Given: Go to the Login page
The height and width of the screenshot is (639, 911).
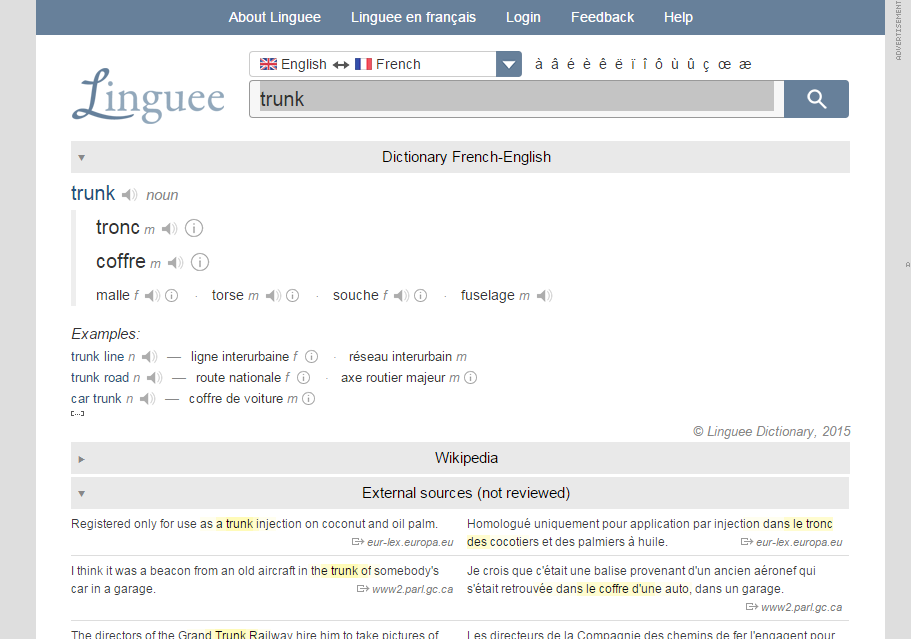Looking at the screenshot, I should [x=523, y=17].
